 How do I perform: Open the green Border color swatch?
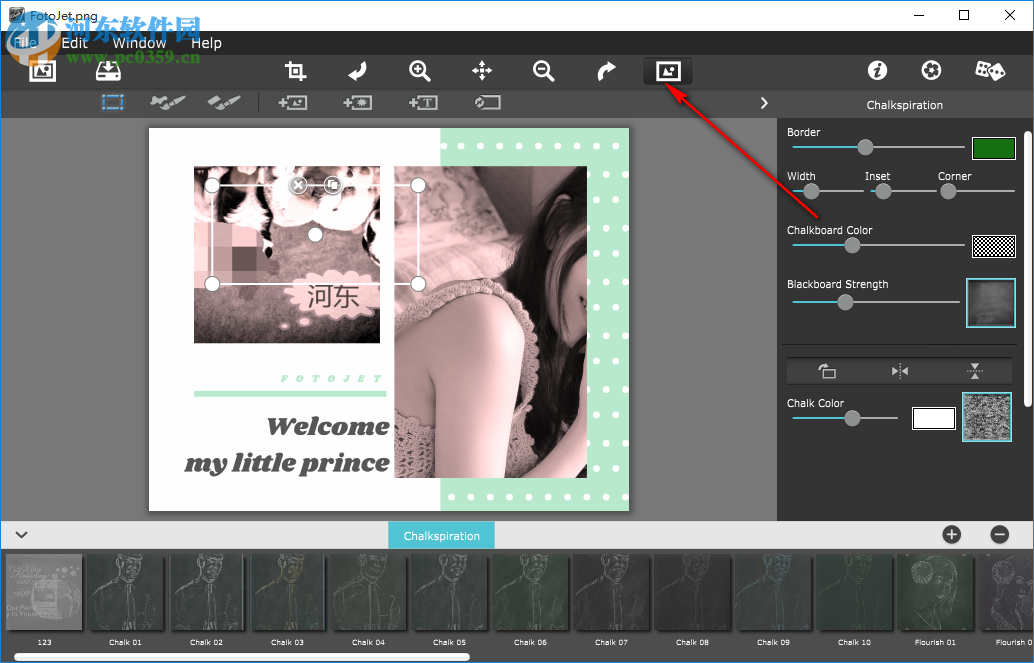tap(994, 148)
